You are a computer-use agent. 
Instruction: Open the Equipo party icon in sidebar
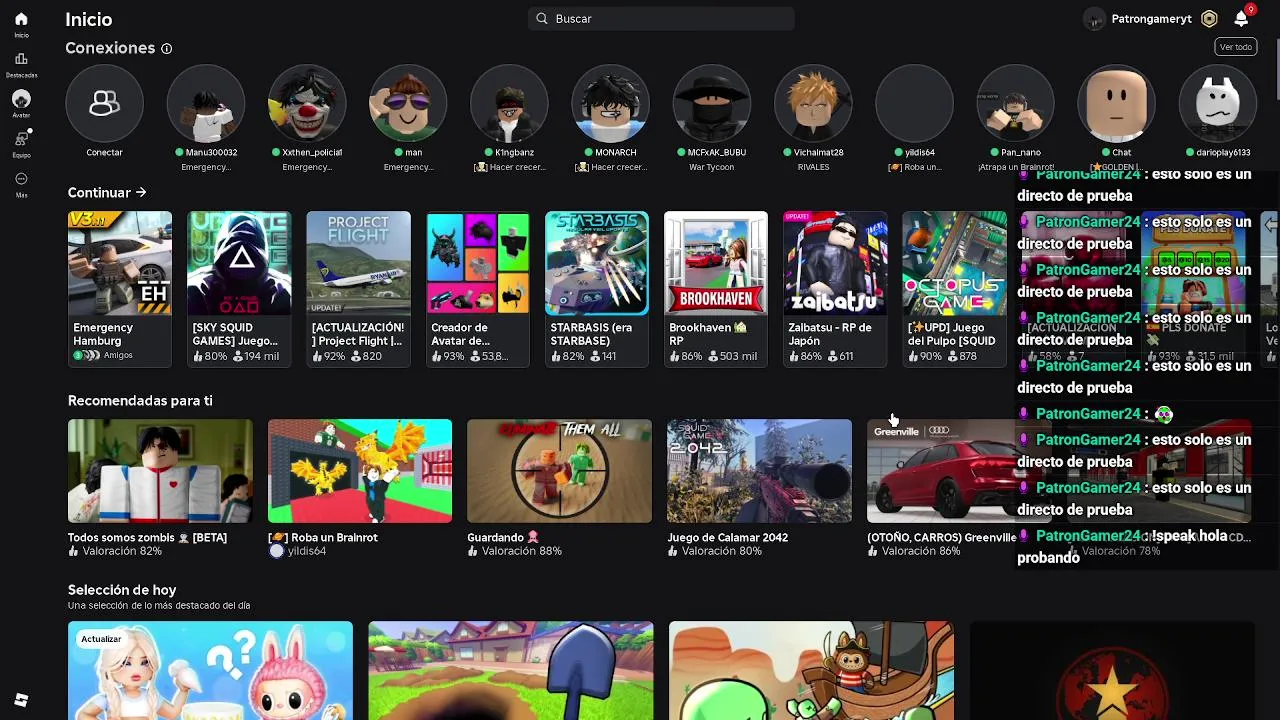21,139
